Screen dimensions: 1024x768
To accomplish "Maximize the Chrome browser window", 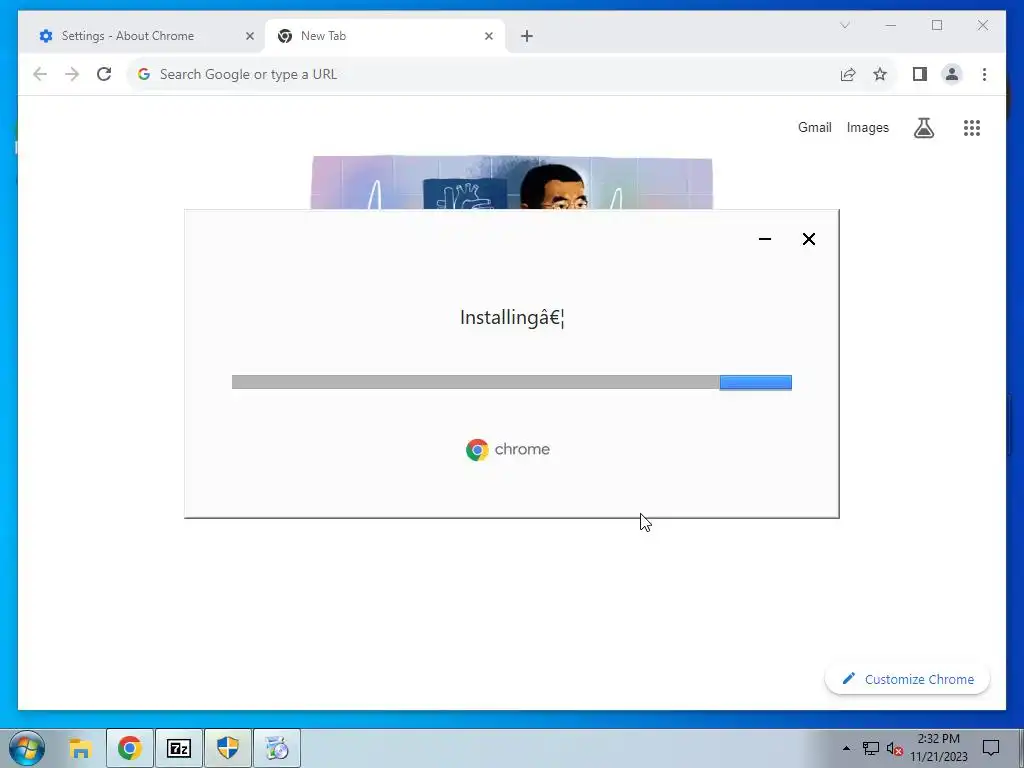I will pyautogui.click(x=936, y=25).
